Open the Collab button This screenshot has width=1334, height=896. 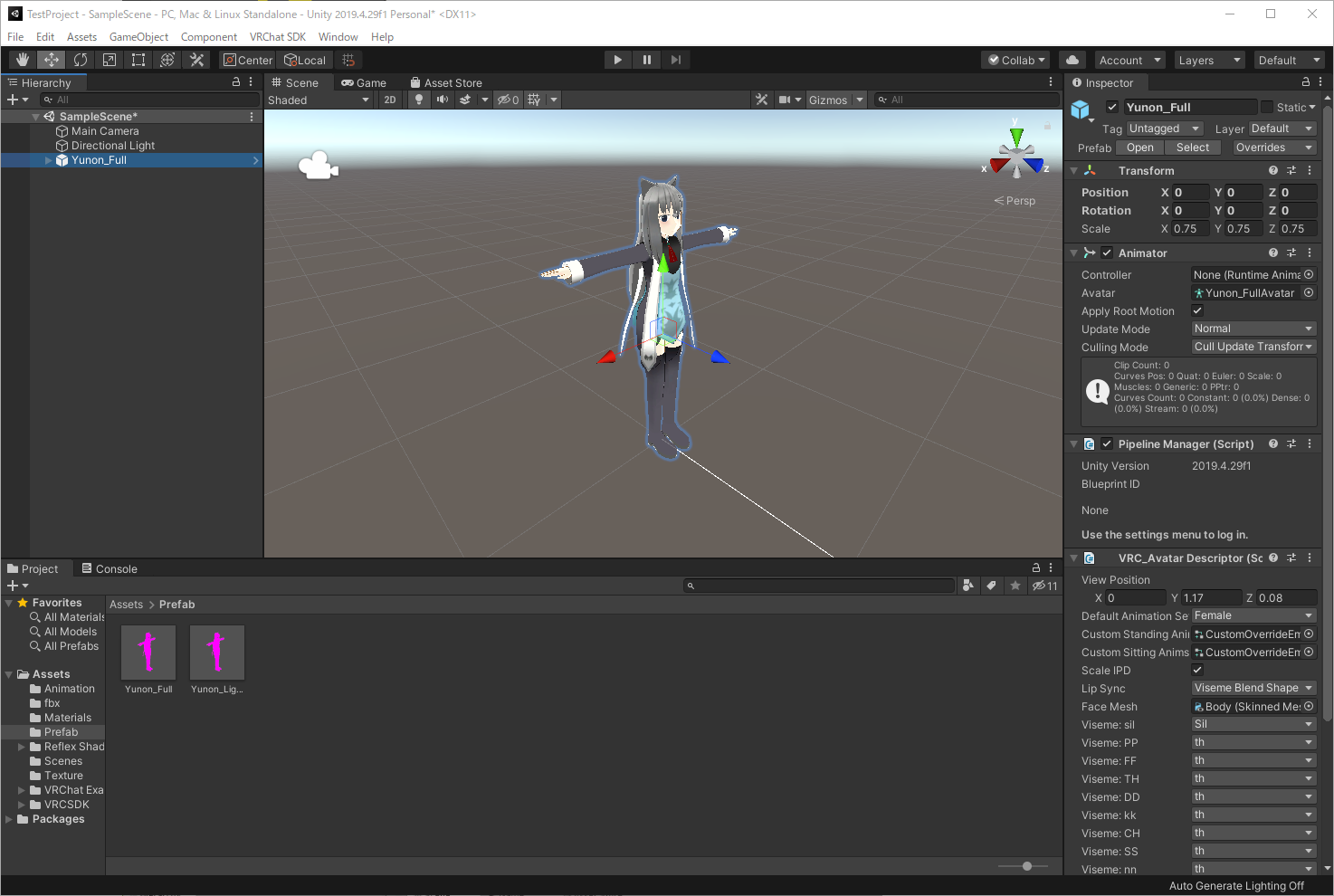[x=1015, y=60]
